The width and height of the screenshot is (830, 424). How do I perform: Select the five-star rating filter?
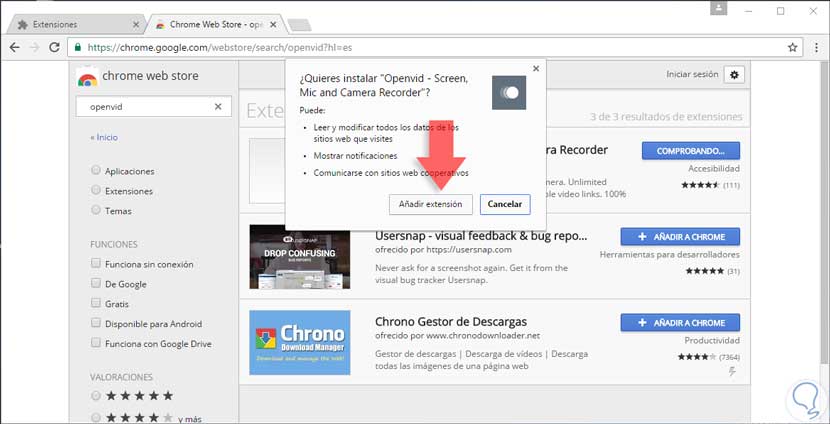pos(96,395)
